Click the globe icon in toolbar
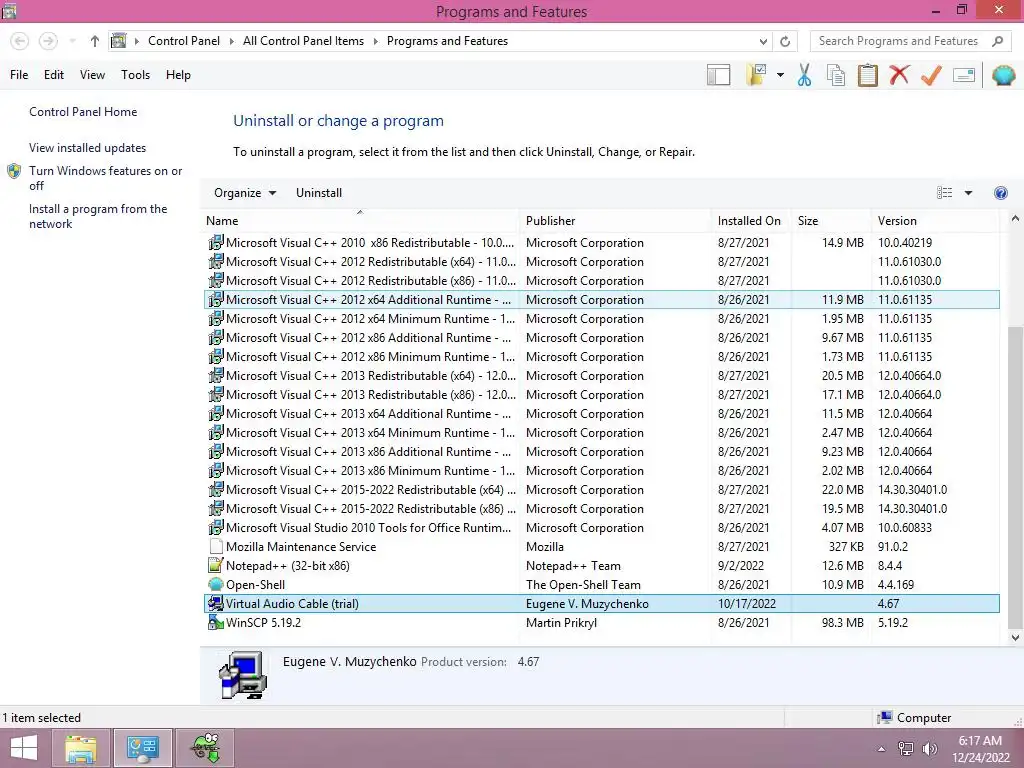The height and width of the screenshot is (768, 1024). tap(1003, 75)
